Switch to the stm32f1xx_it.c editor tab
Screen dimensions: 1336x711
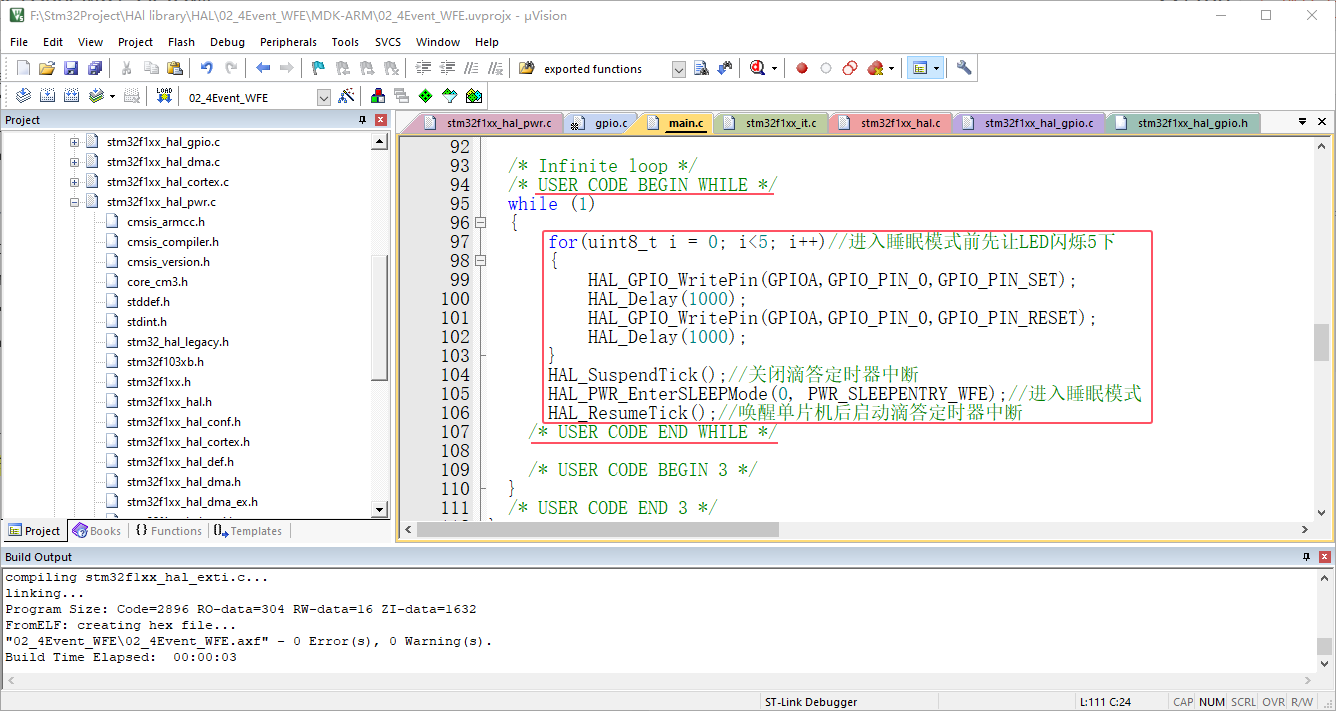coord(771,123)
